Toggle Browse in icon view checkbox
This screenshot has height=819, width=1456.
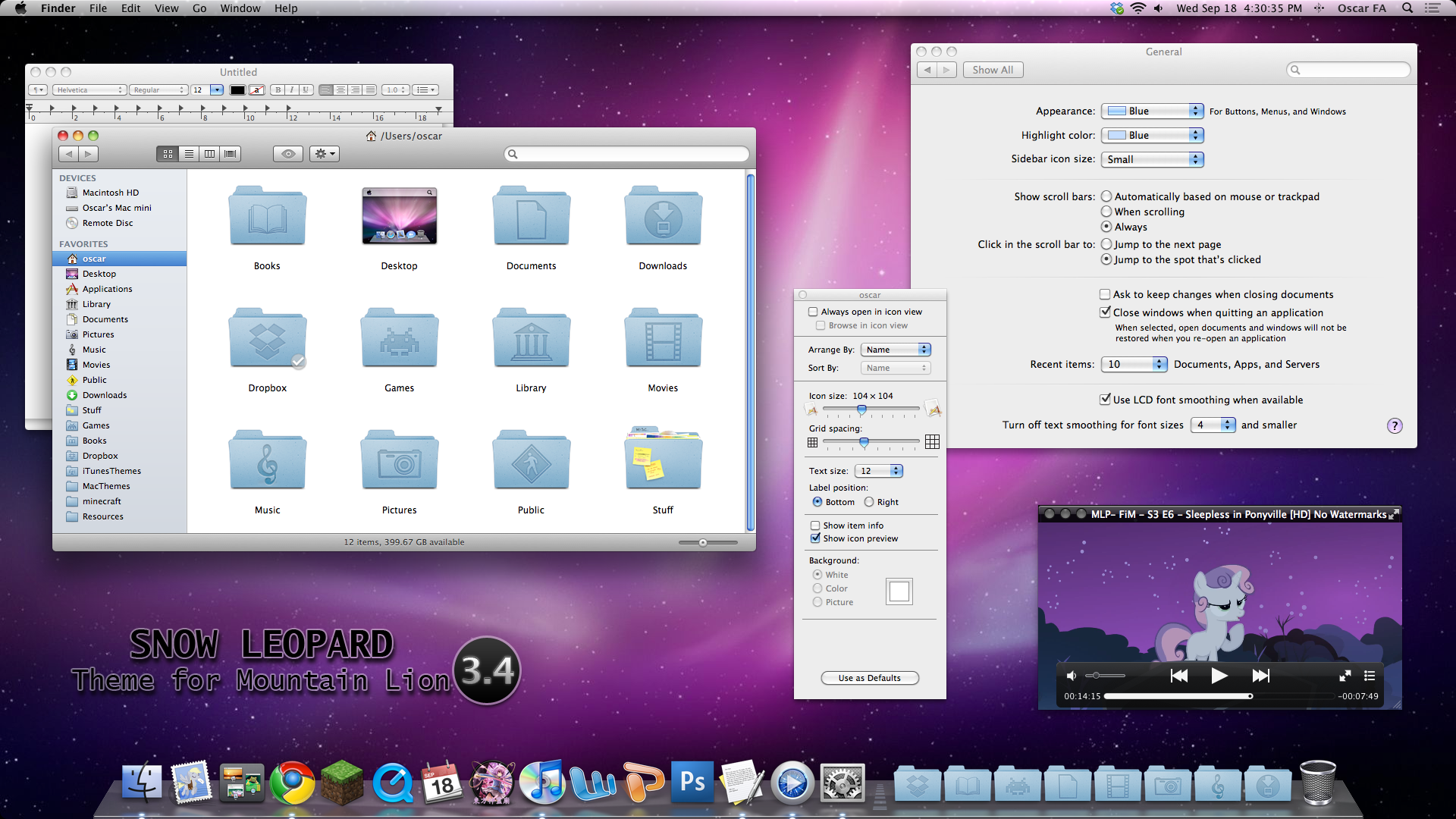tap(820, 325)
